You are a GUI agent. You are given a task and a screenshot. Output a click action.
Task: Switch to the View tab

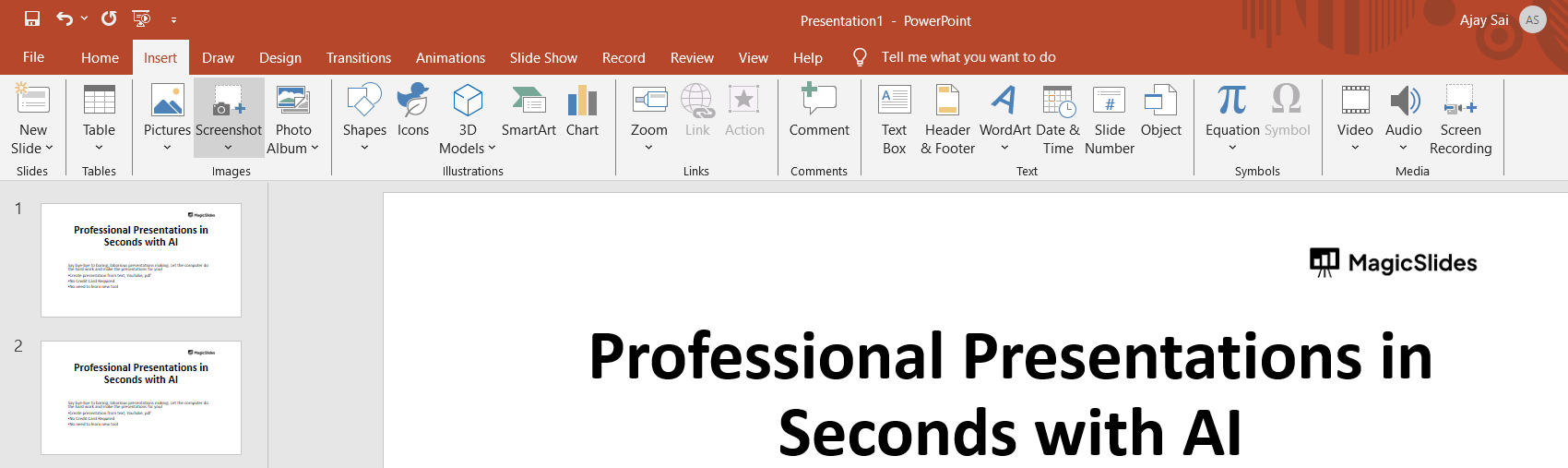(x=754, y=57)
